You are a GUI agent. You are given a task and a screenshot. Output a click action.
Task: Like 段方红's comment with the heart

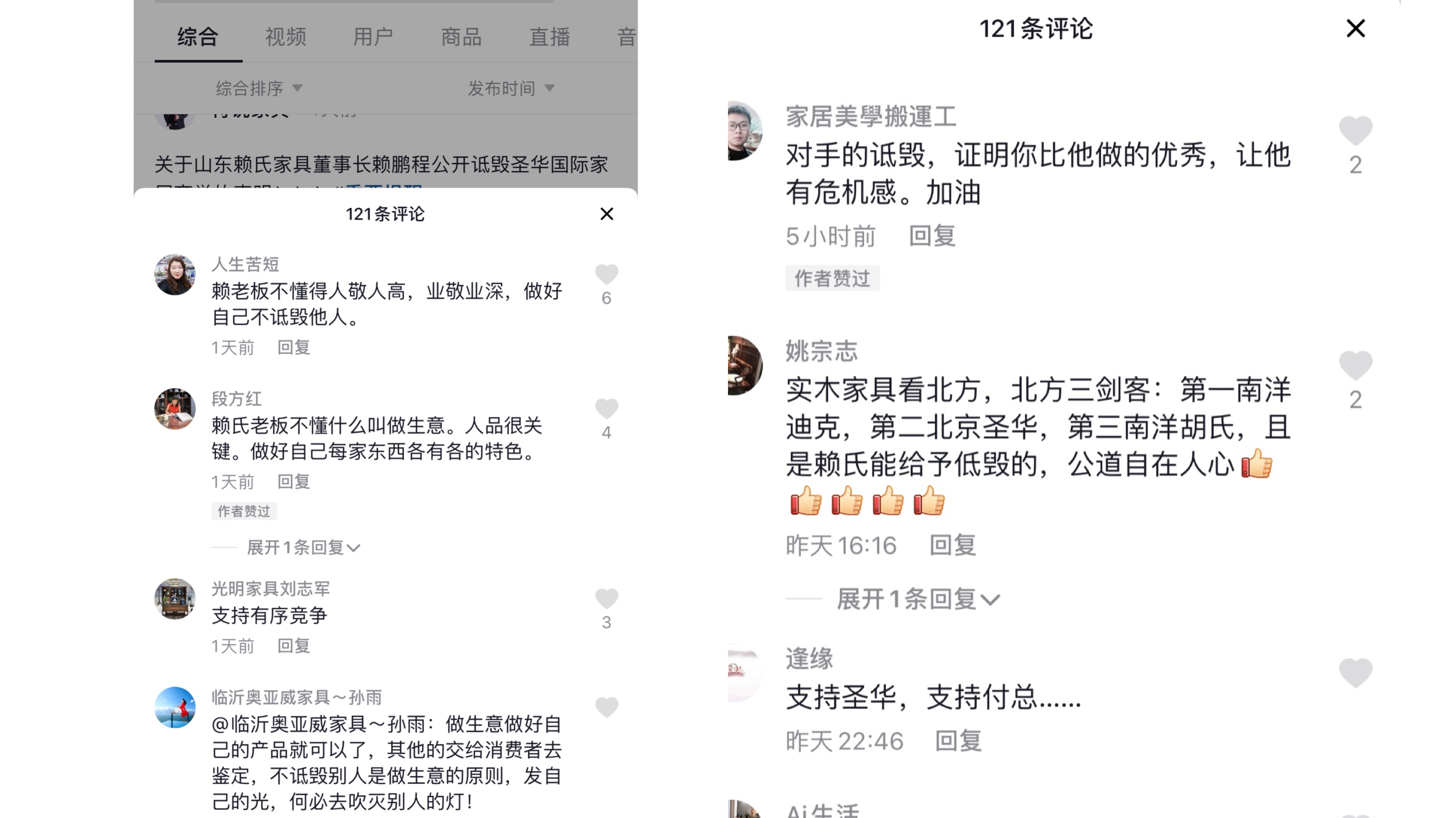point(606,408)
